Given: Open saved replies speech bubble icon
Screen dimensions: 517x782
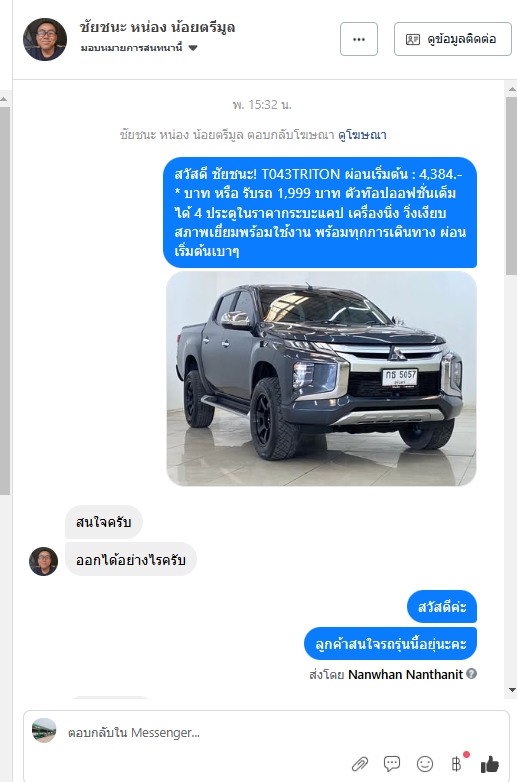Looking at the screenshot, I should pyautogui.click(x=392, y=764).
